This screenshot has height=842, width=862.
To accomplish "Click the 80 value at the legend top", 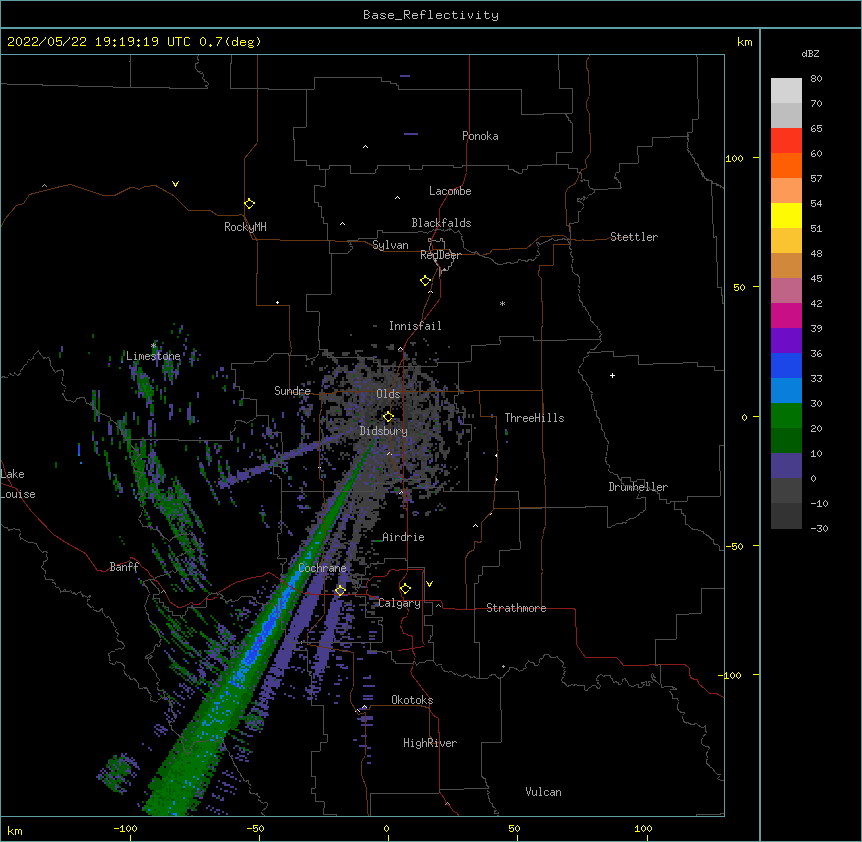I will [816, 79].
